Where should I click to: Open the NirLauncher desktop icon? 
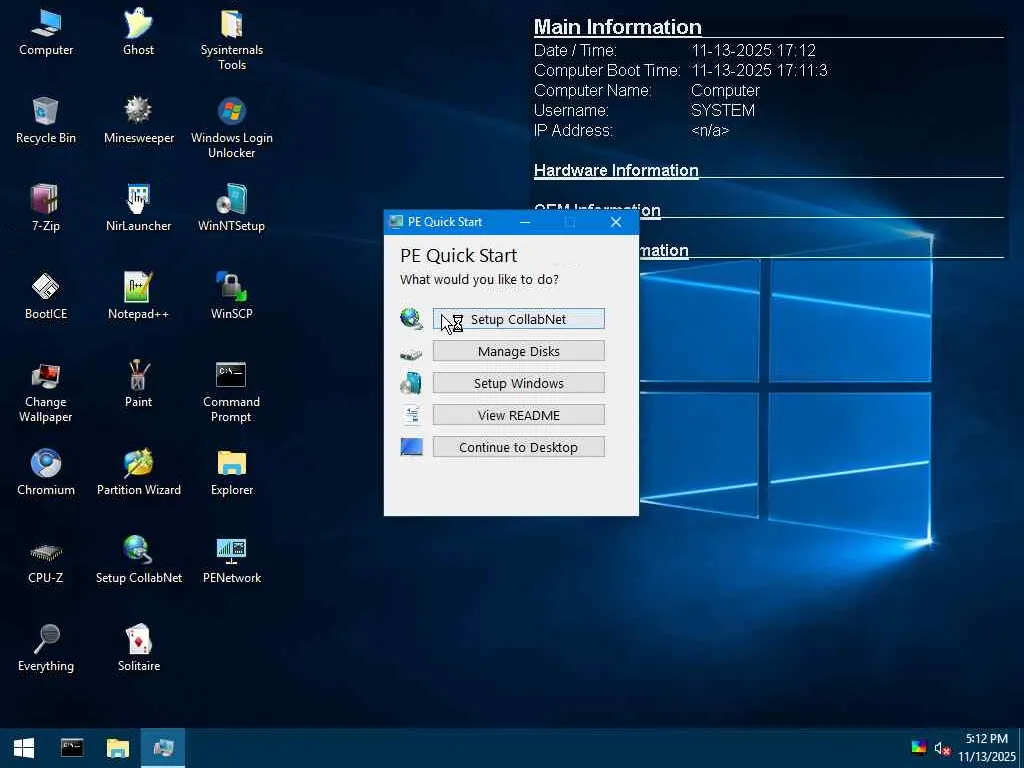point(138,209)
